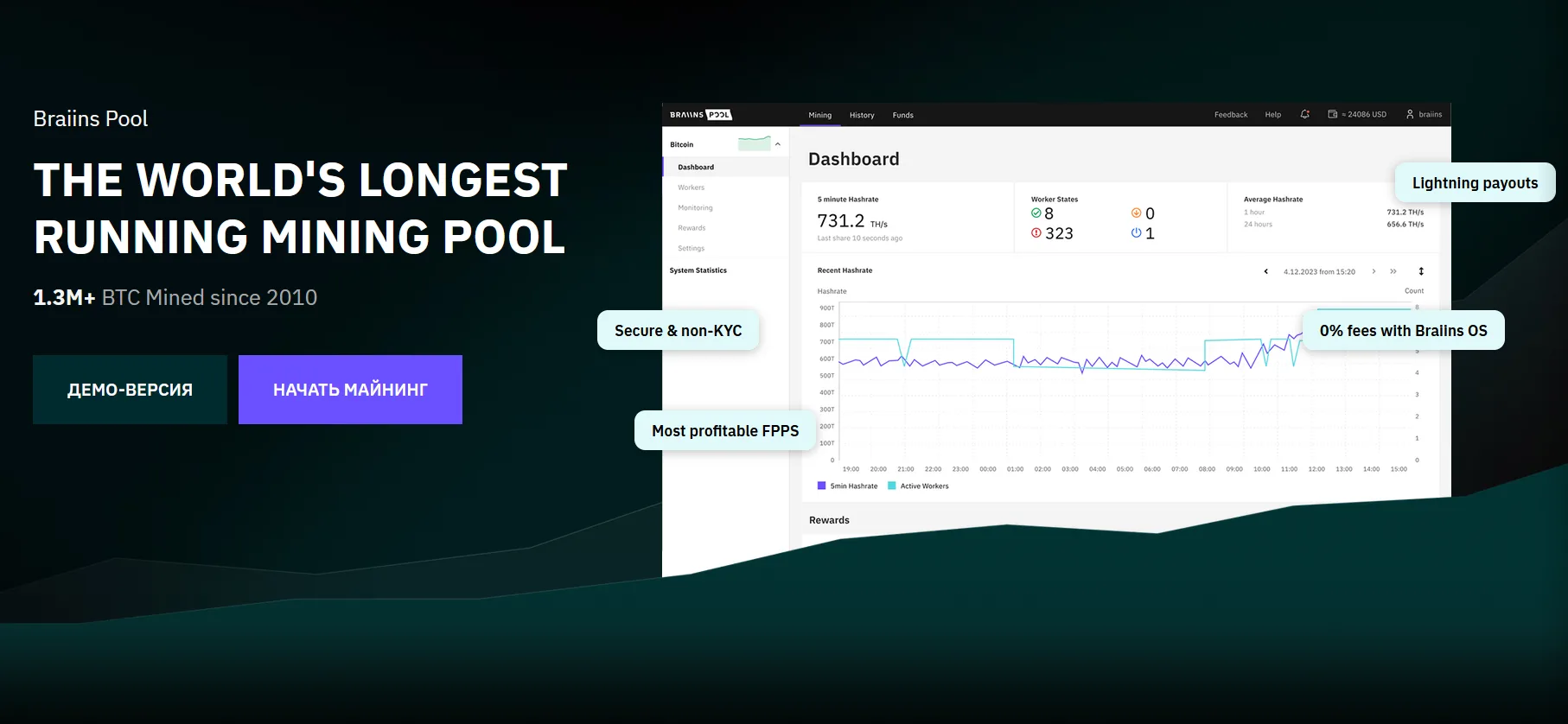Screen dimensions: 1568x724
Task: Click the blue power-off workers icon
Action: click(x=1137, y=233)
